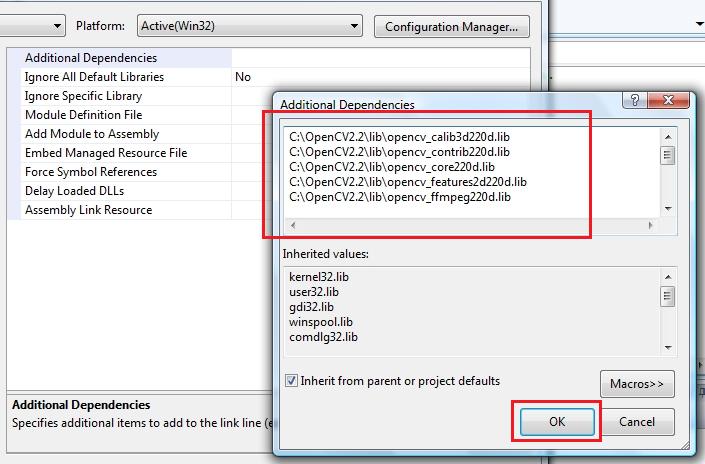Screen dimensions: 705x464
Task: Click the opencv_calib3d220d.lib line
Action: tap(399, 137)
